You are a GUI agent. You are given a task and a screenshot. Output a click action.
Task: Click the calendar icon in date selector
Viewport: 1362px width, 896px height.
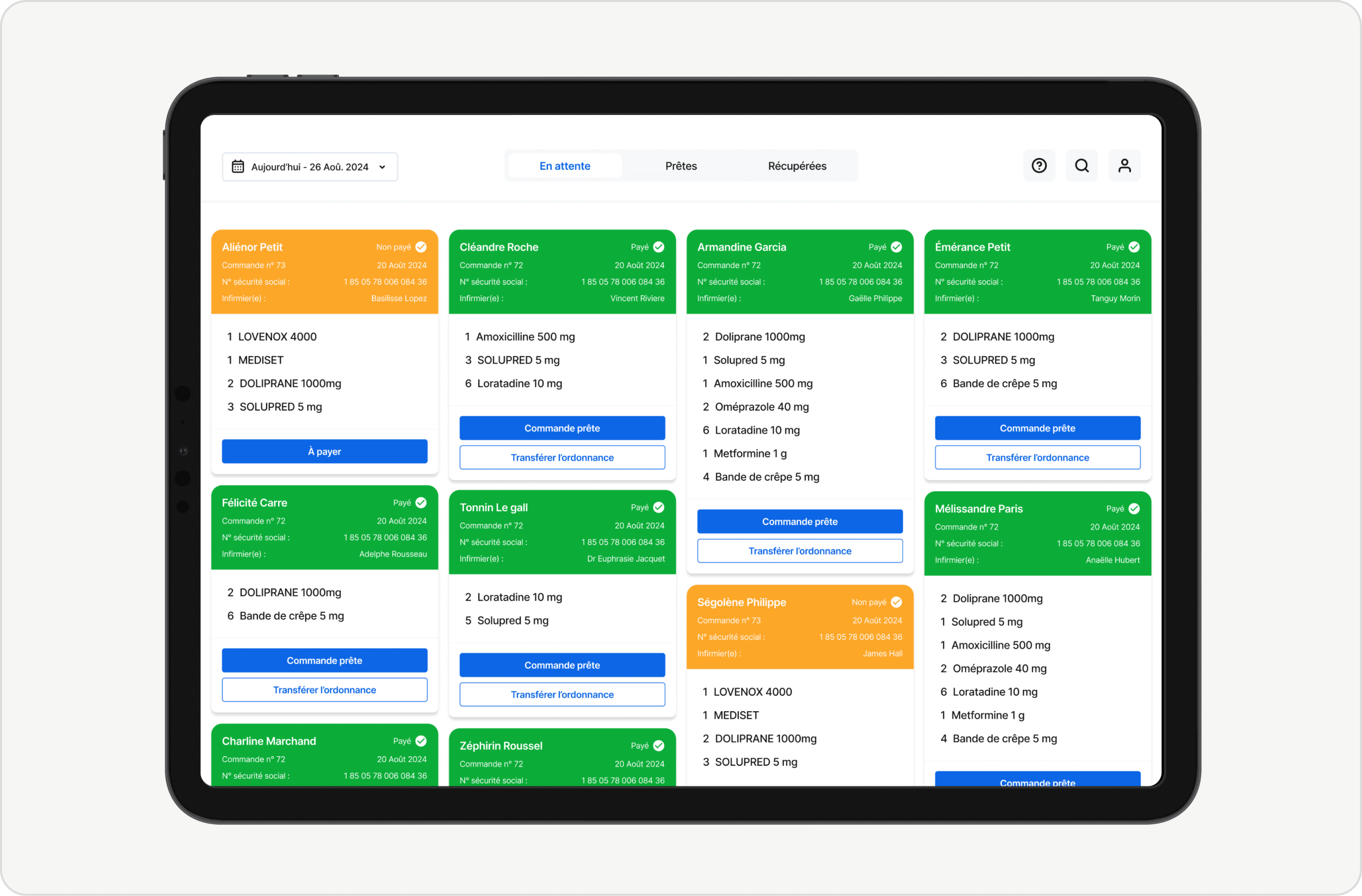pyautogui.click(x=238, y=167)
